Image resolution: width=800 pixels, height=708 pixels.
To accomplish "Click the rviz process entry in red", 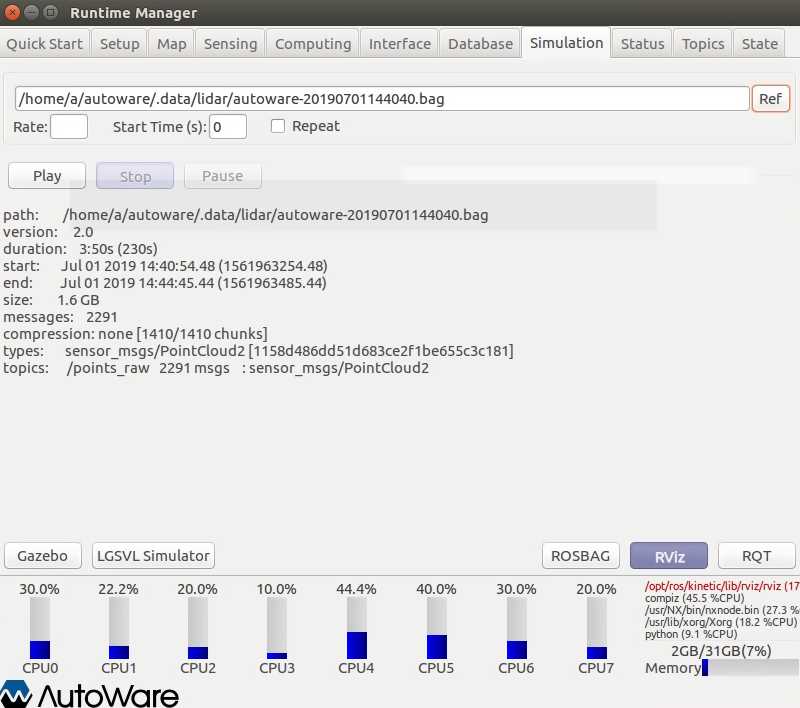I will 722,586.
